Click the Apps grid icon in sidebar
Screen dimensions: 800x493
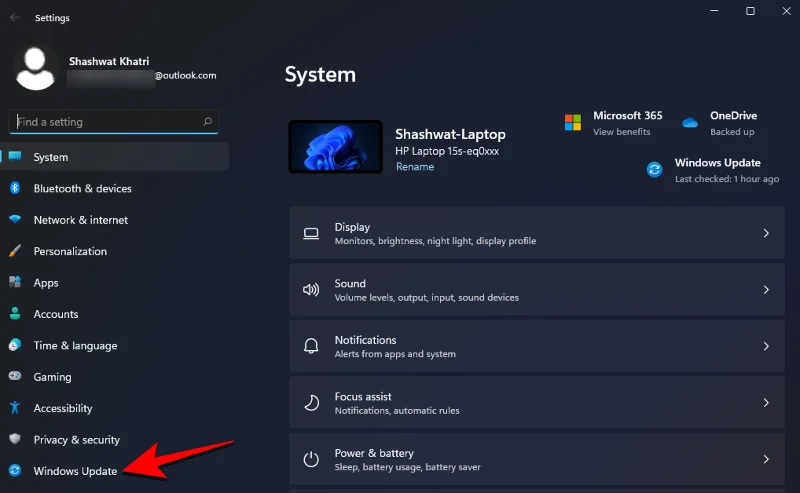15,282
